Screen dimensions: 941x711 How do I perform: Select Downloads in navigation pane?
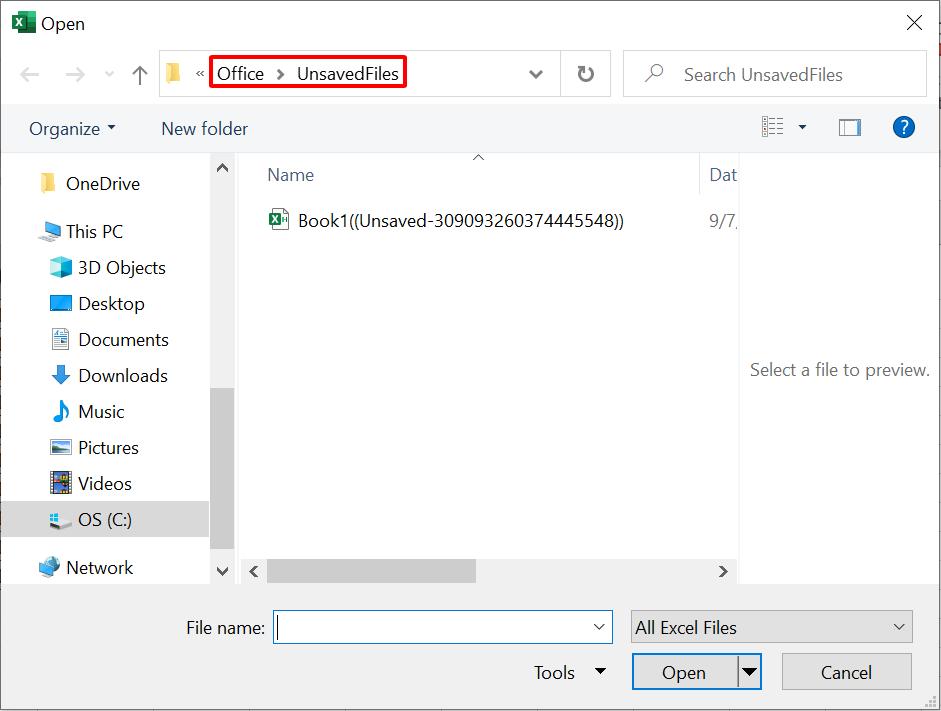[x=122, y=376]
